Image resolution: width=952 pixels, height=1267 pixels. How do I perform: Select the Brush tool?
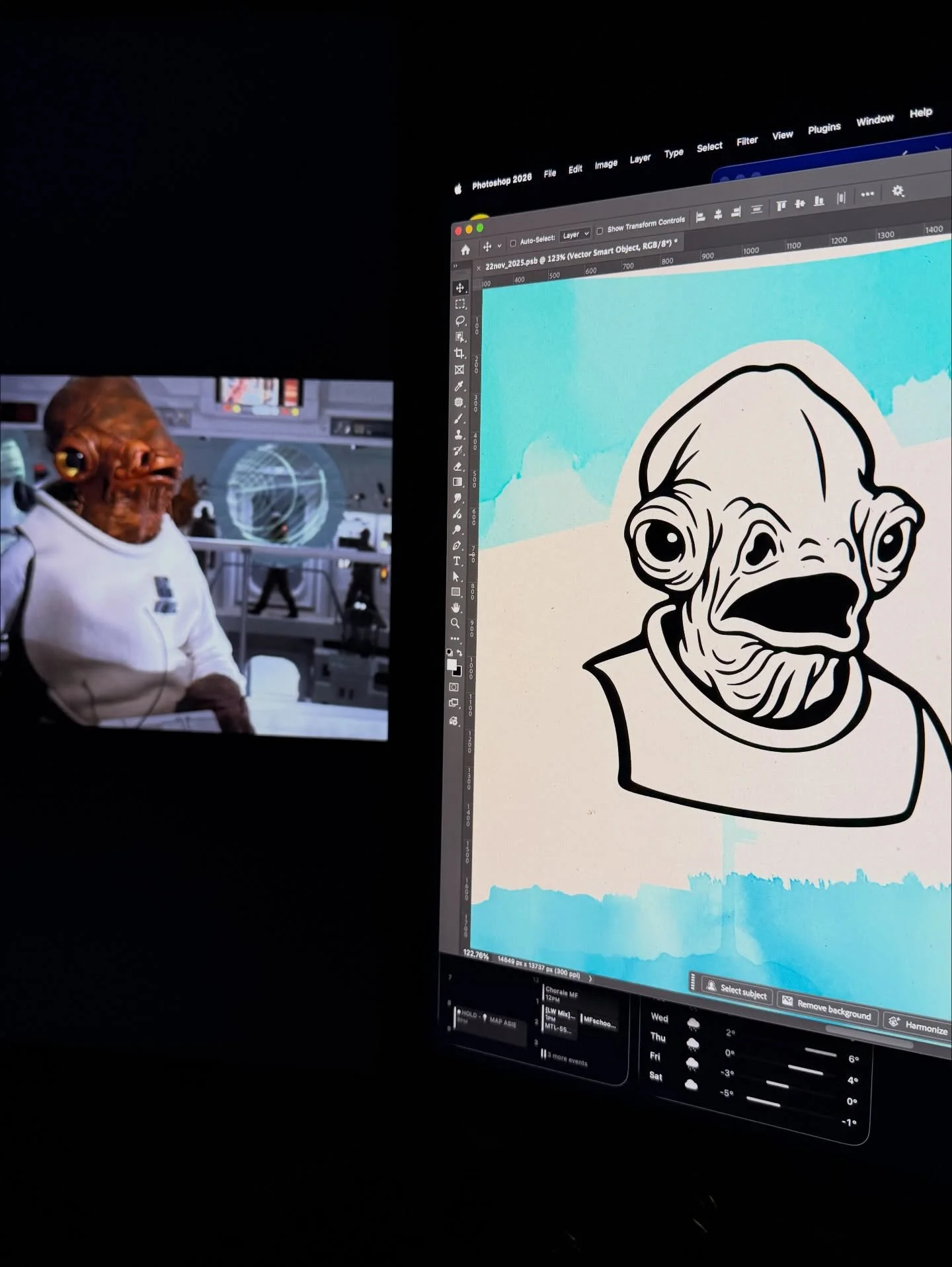click(x=459, y=419)
